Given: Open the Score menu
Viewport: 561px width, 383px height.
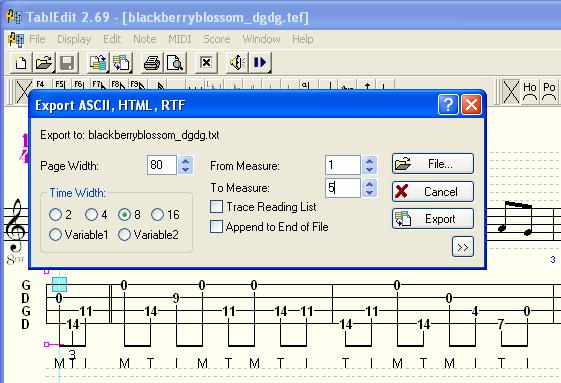Looking at the screenshot, I should [216, 39].
